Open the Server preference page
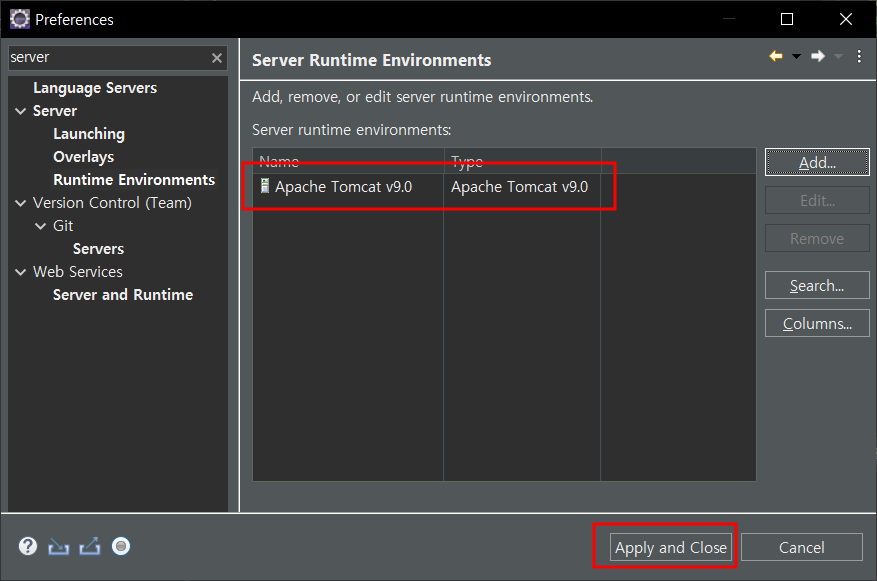This screenshot has height=581, width=877. [x=55, y=111]
